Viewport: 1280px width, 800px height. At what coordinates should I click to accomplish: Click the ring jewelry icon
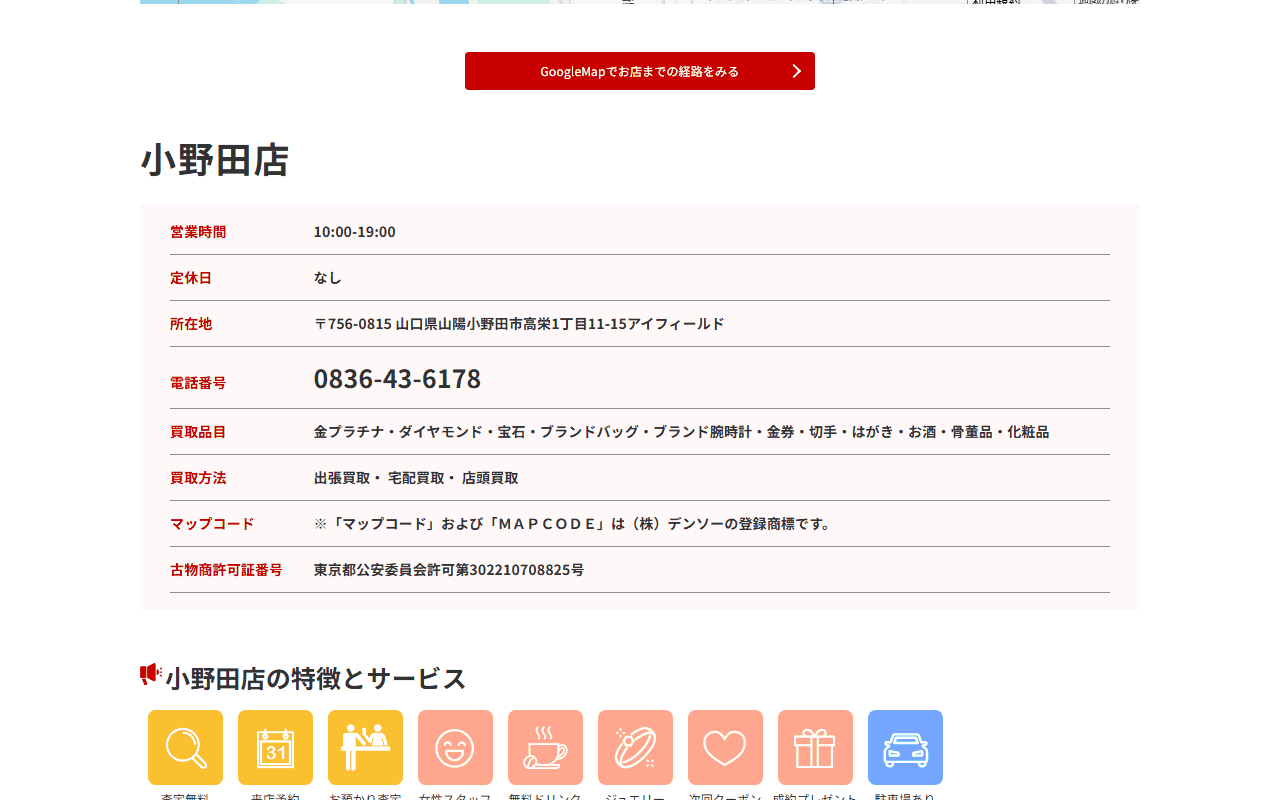pos(635,747)
